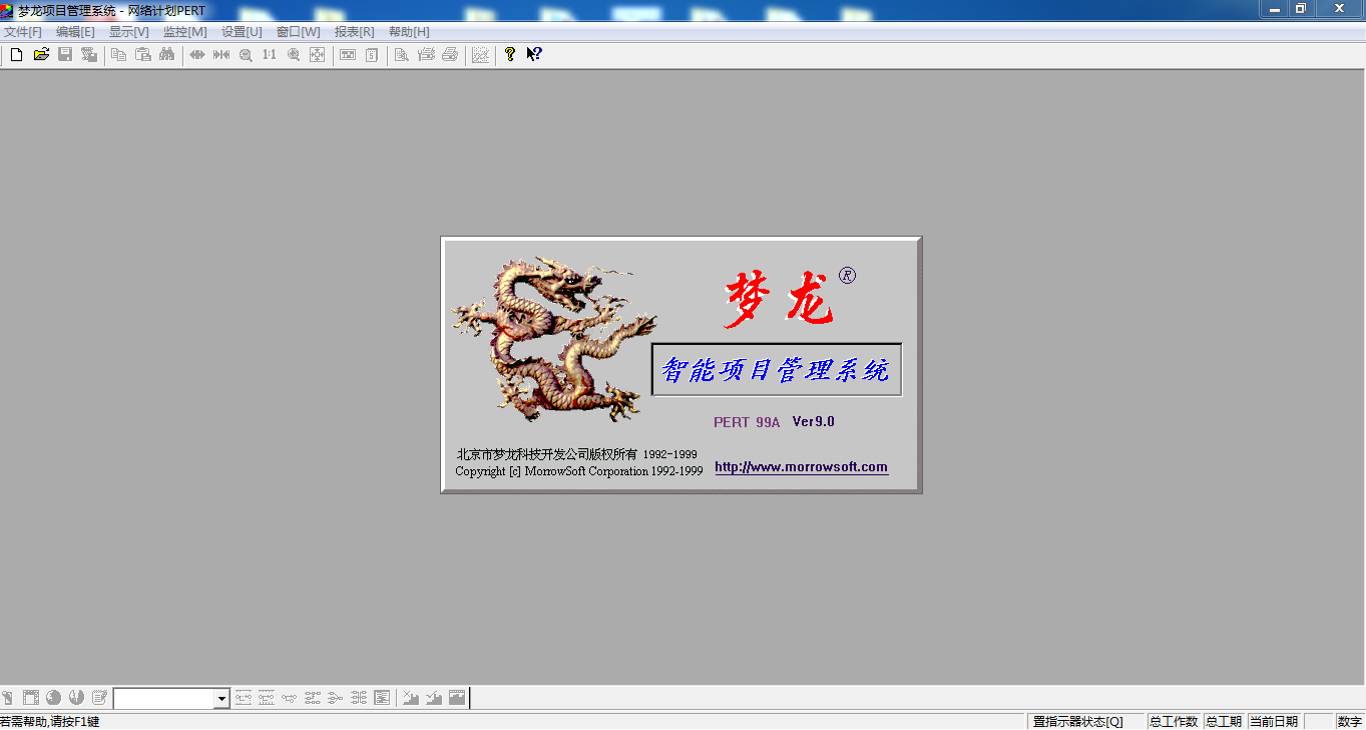
Task: Click the 当前日期 status bar entry
Action: click(x=1274, y=721)
